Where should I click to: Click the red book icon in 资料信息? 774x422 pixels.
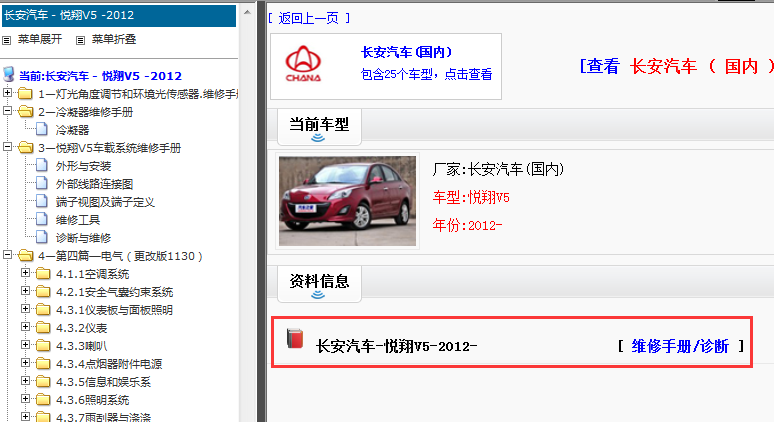pos(295,339)
